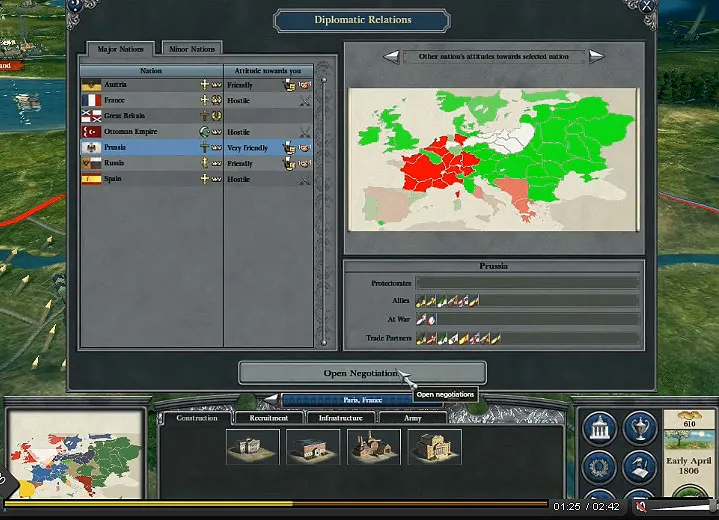
Task: Select the Austria flag in nation list
Action: 91,85
